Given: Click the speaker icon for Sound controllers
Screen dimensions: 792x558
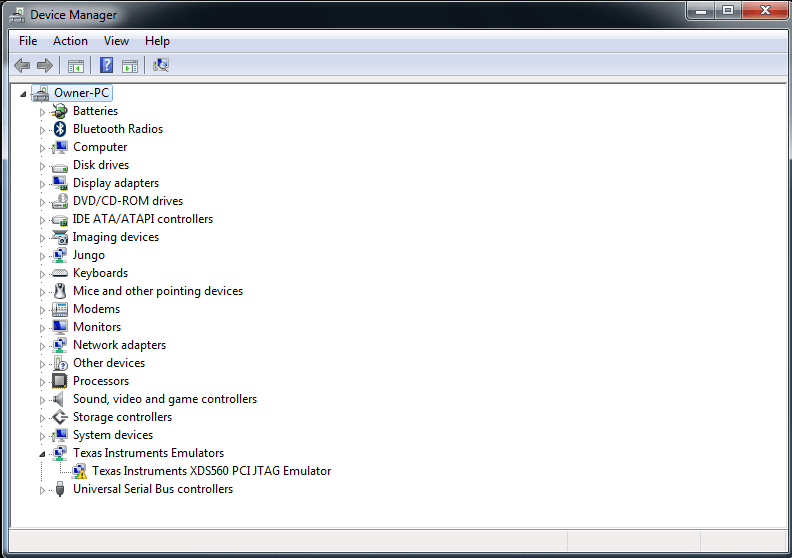Looking at the screenshot, I should (x=59, y=399).
